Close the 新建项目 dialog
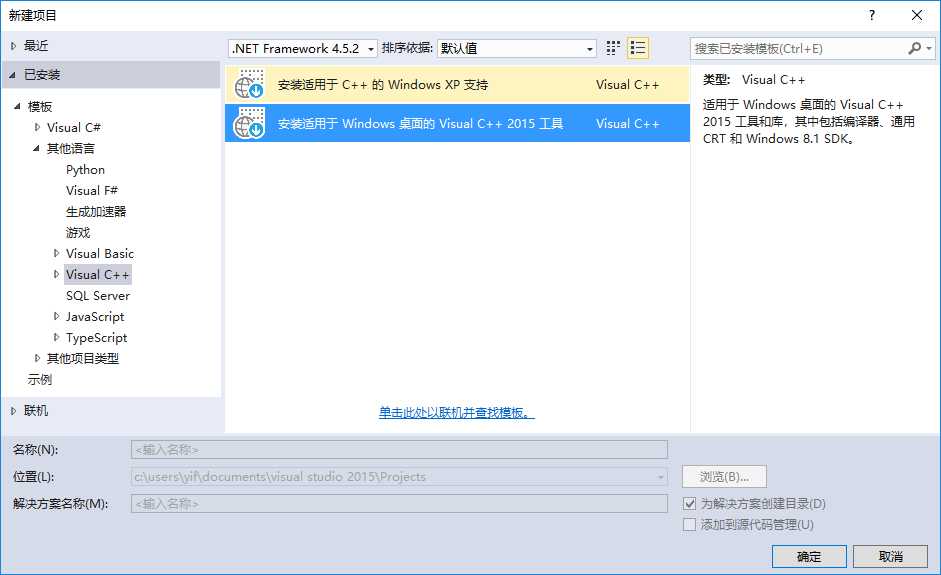This screenshot has height=575, width=941. point(917,15)
